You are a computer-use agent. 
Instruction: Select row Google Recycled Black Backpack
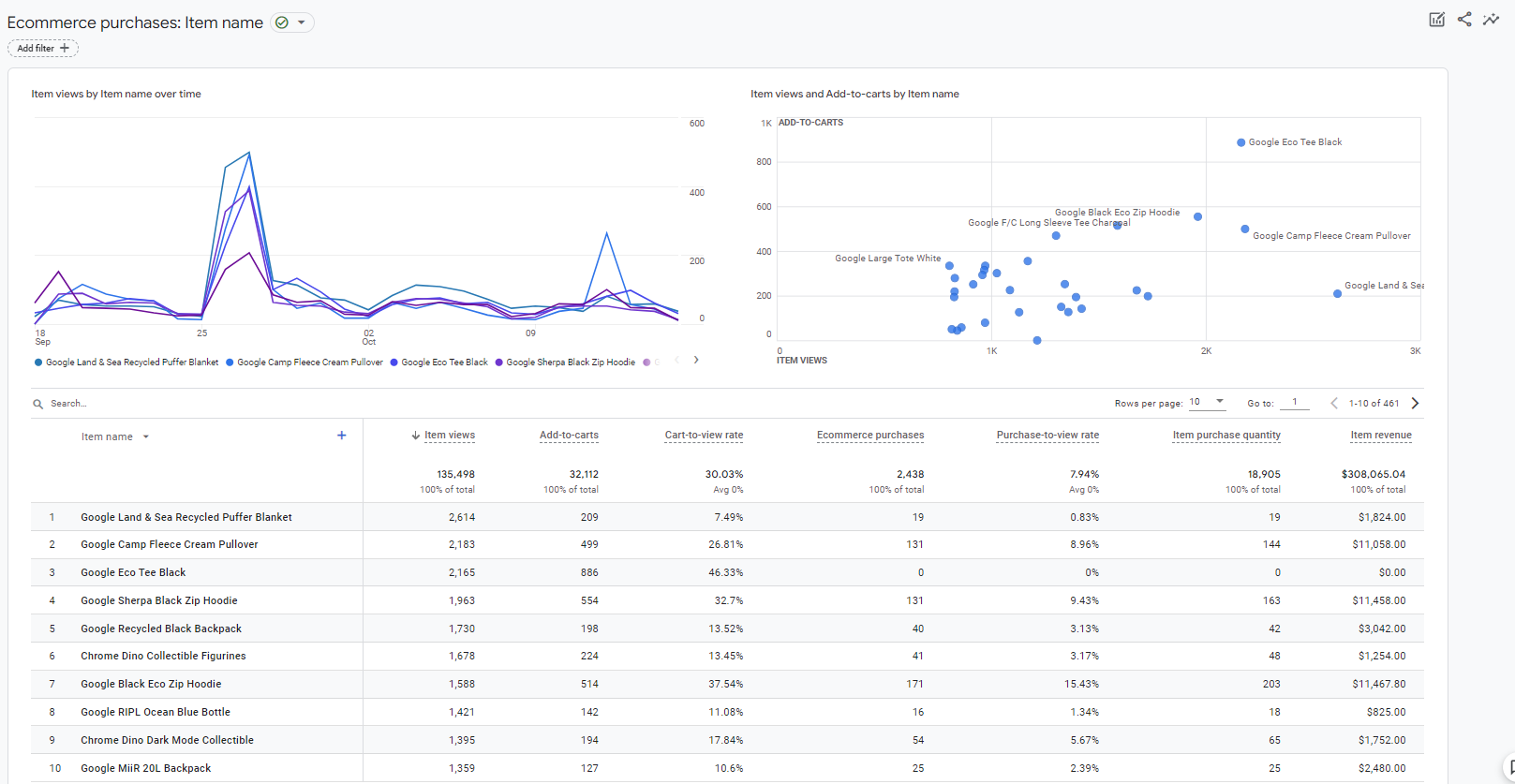727,629
